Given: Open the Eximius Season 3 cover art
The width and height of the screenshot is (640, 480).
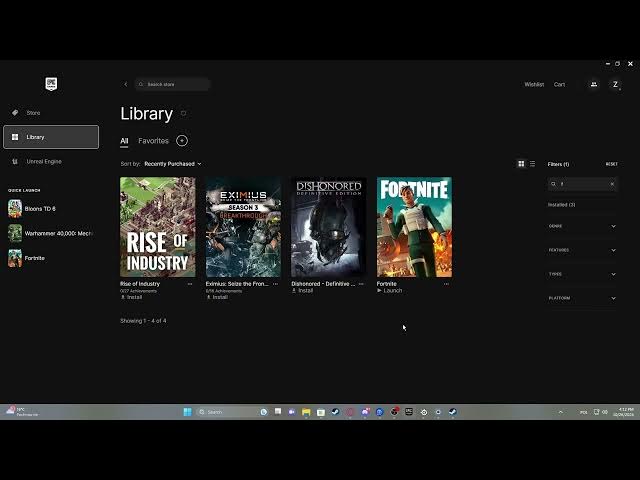Looking at the screenshot, I should [x=243, y=227].
